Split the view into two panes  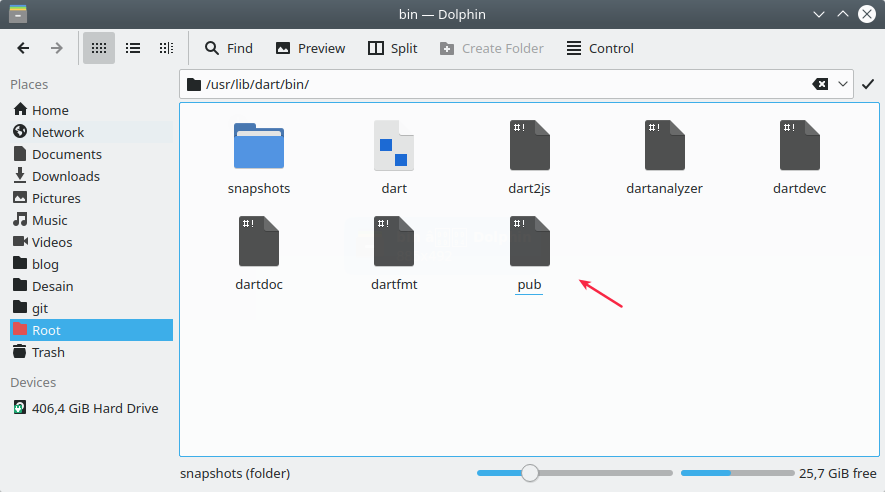(392, 48)
